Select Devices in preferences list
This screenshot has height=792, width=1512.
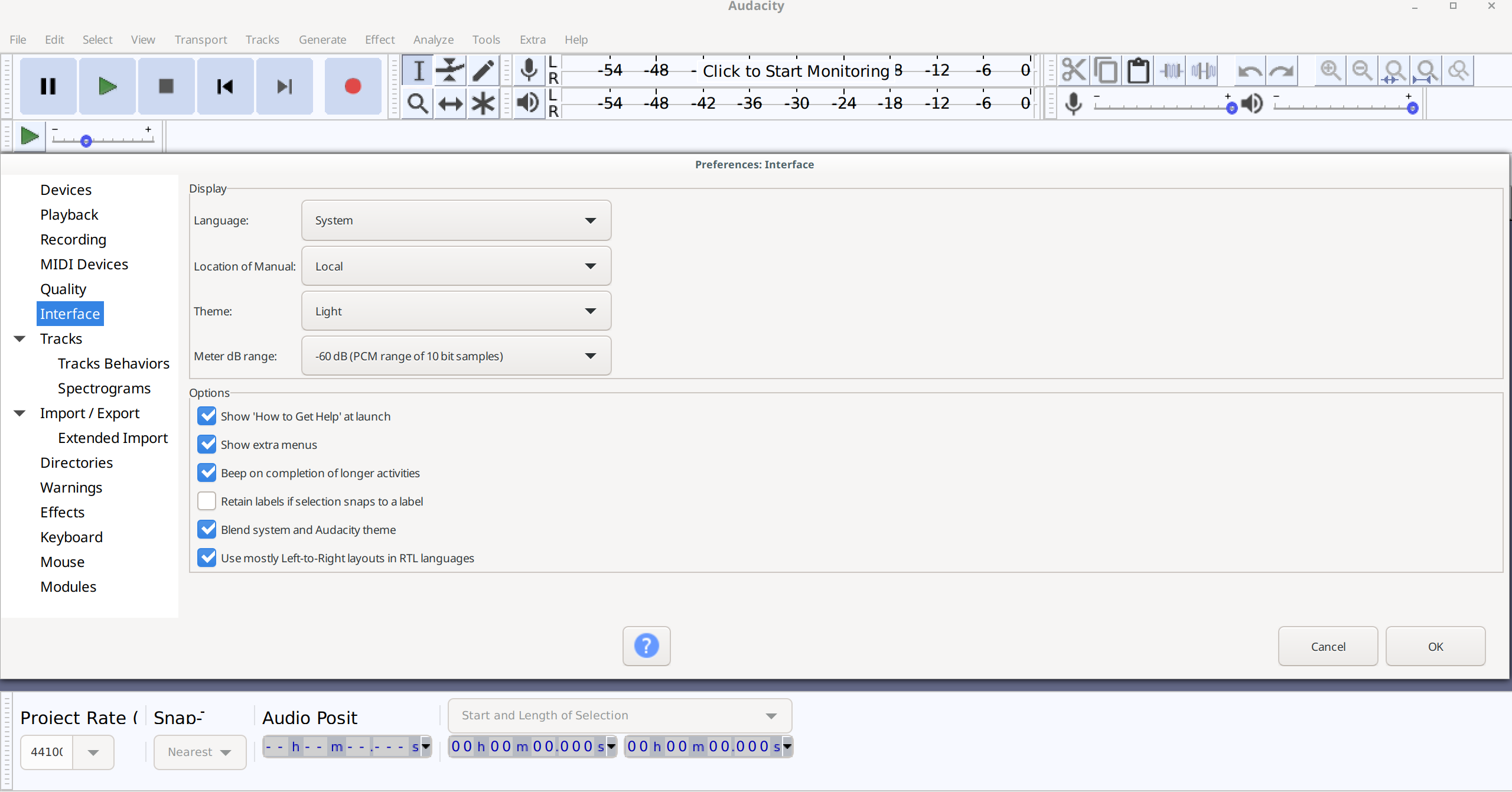pos(66,190)
